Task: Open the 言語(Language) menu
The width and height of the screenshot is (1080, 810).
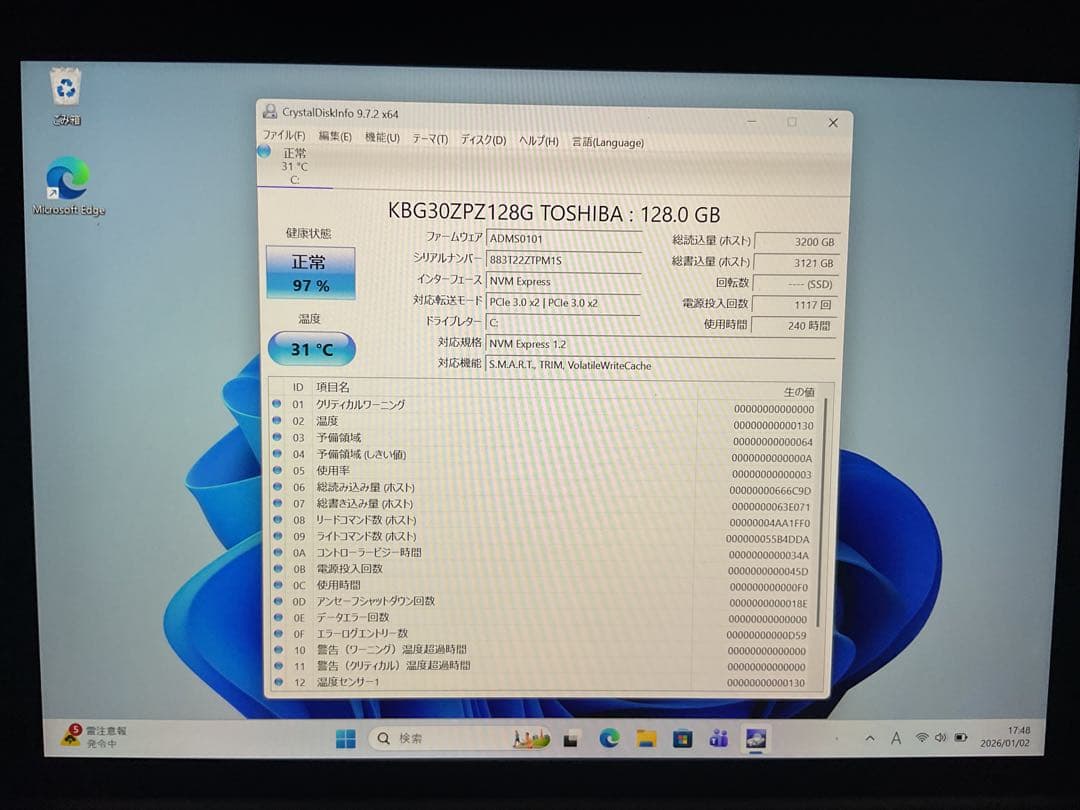Action: click(607, 141)
